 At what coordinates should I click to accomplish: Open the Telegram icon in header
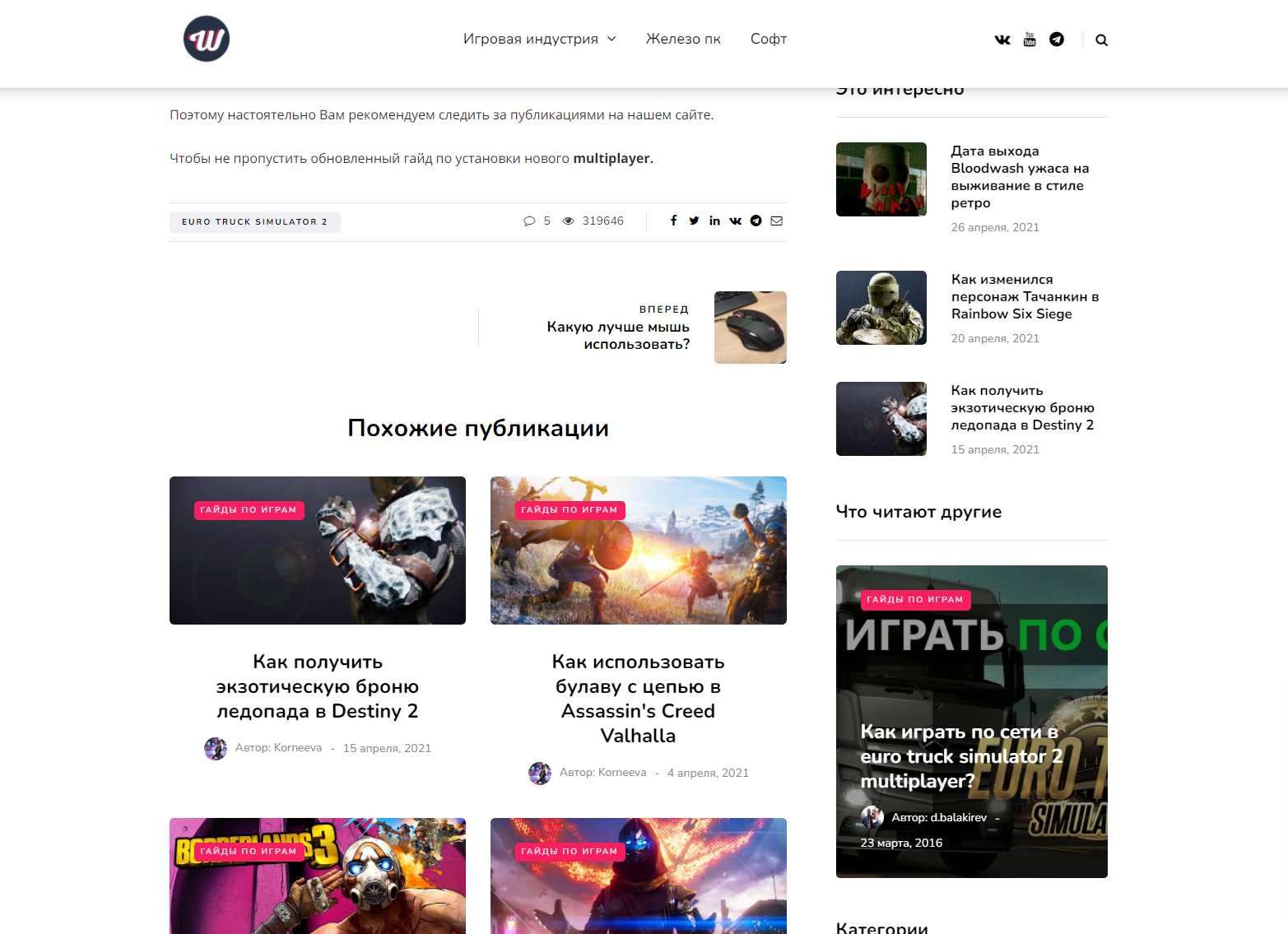1057,39
